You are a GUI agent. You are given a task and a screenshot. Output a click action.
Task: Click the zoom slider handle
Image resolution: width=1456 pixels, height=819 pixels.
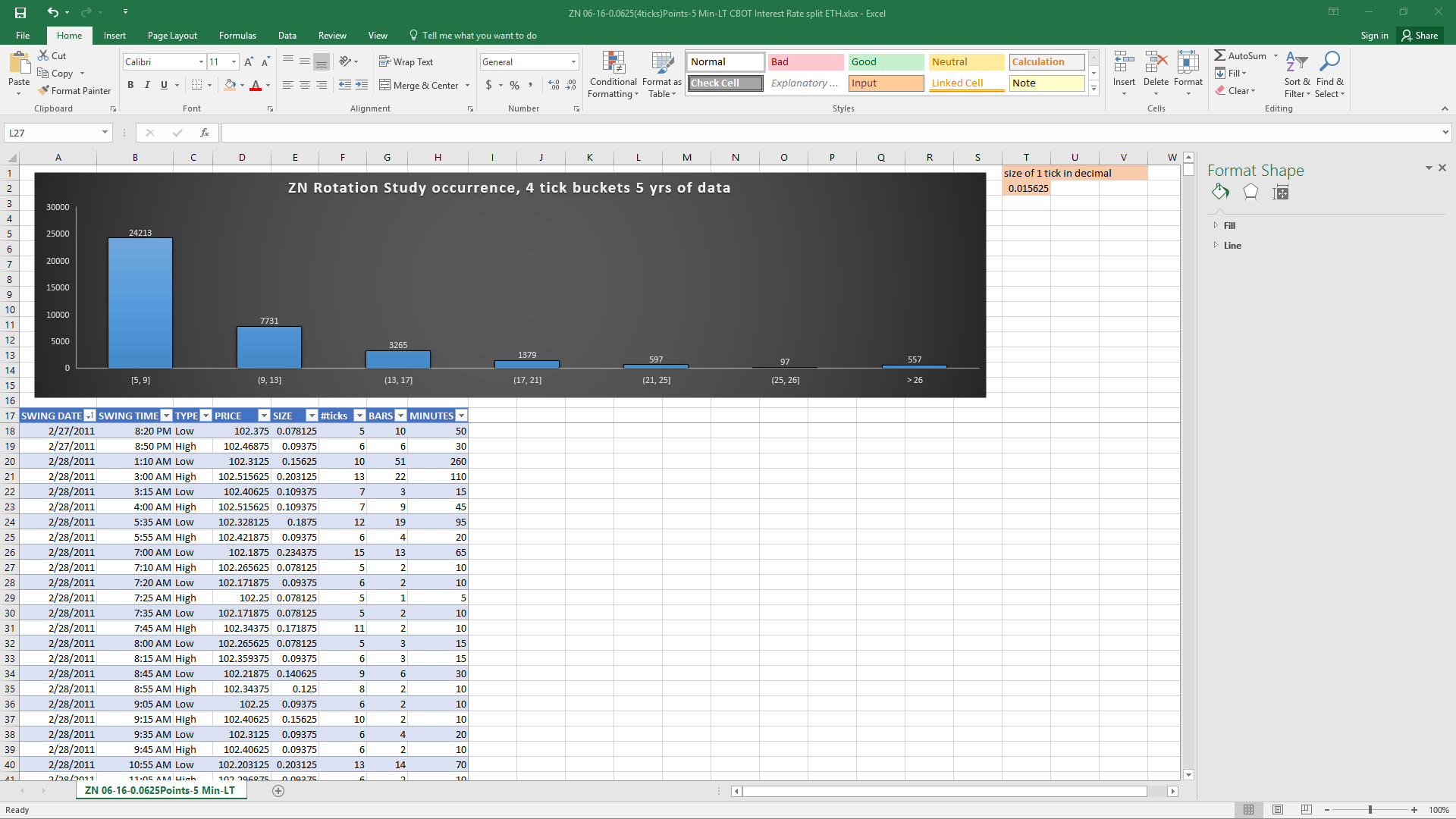tap(1370, 810)
